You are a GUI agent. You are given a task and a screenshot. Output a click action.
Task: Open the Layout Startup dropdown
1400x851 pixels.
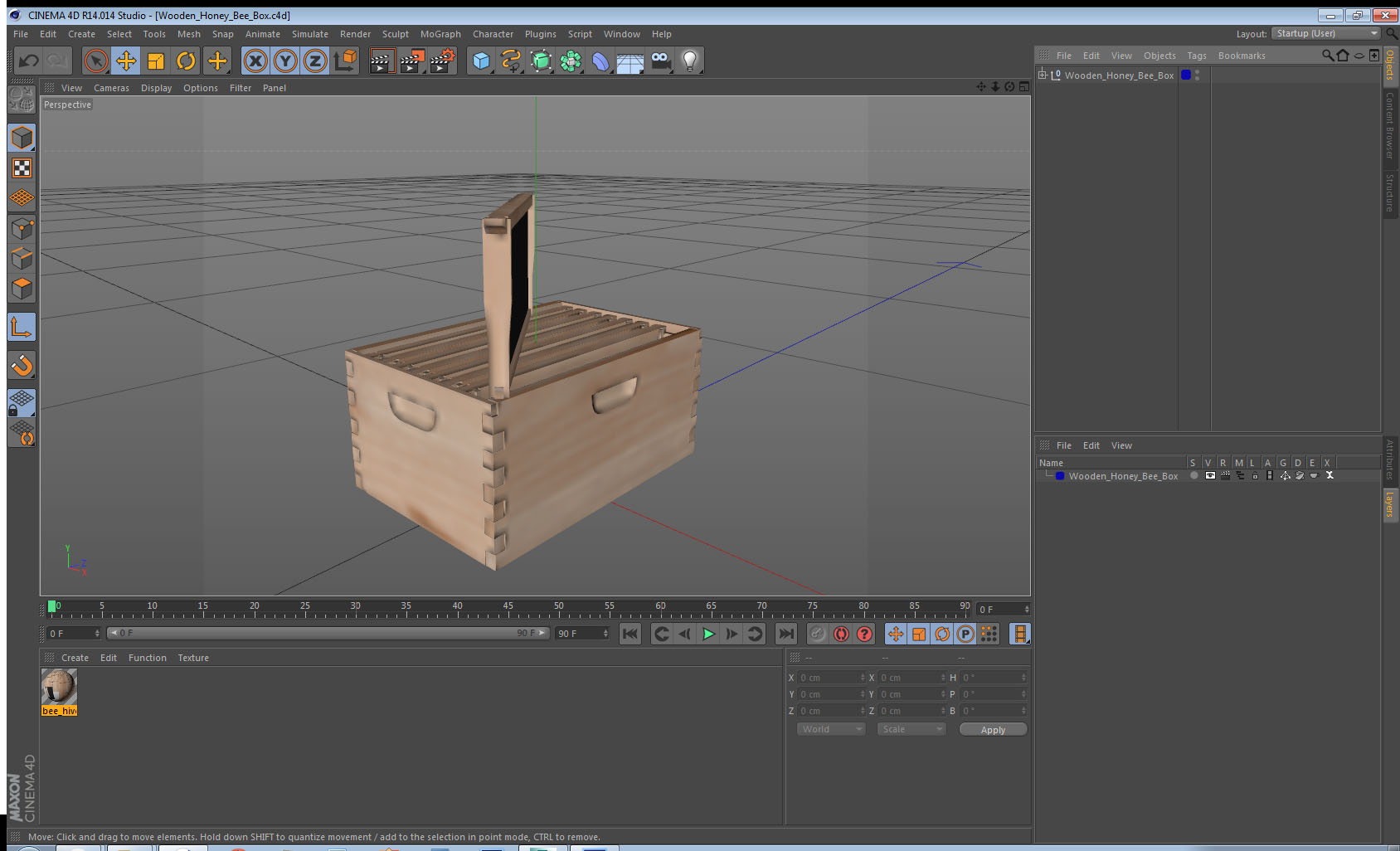[x=1326, y=33]
